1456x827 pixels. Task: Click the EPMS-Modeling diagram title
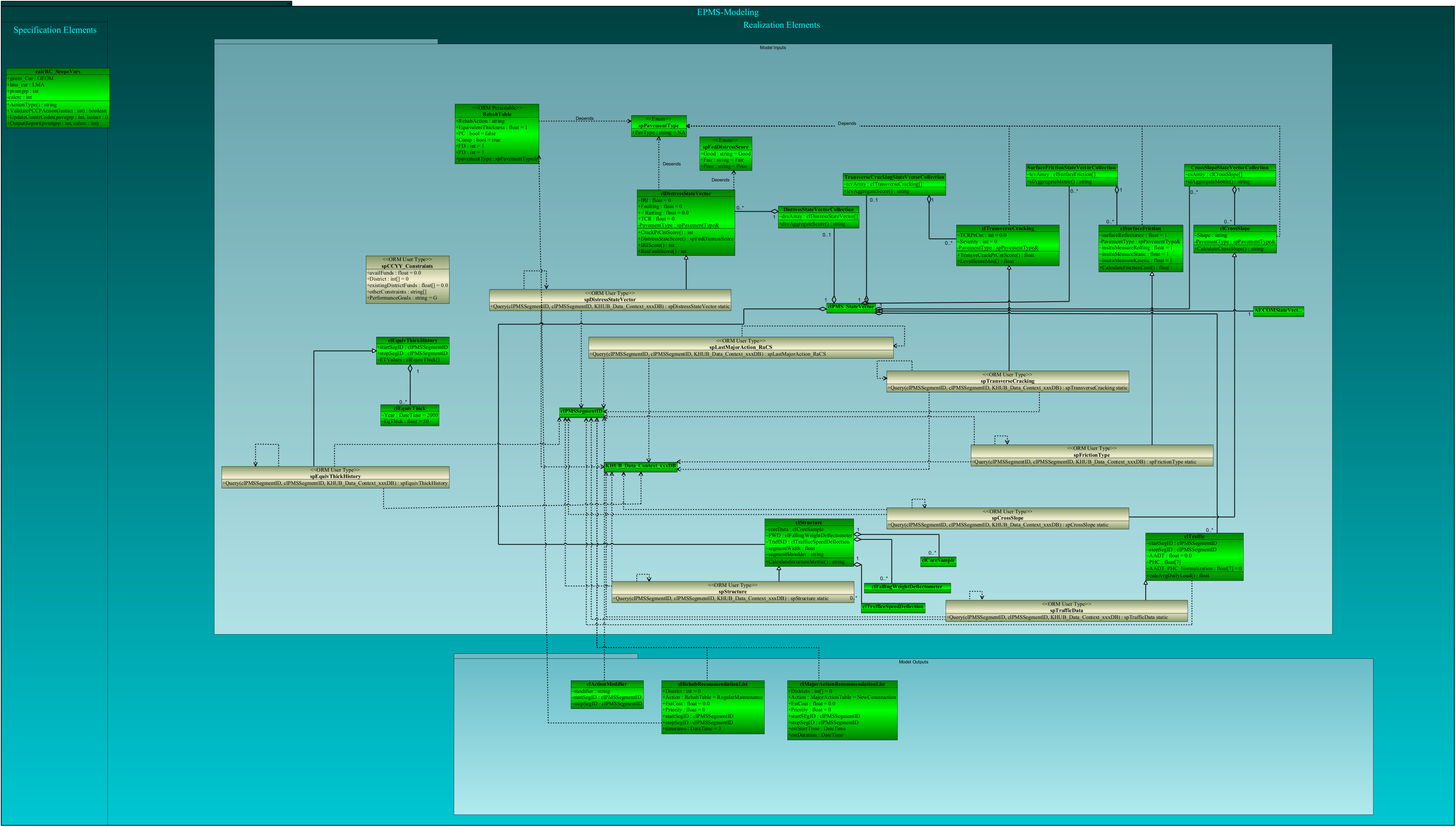coord(727,12)
